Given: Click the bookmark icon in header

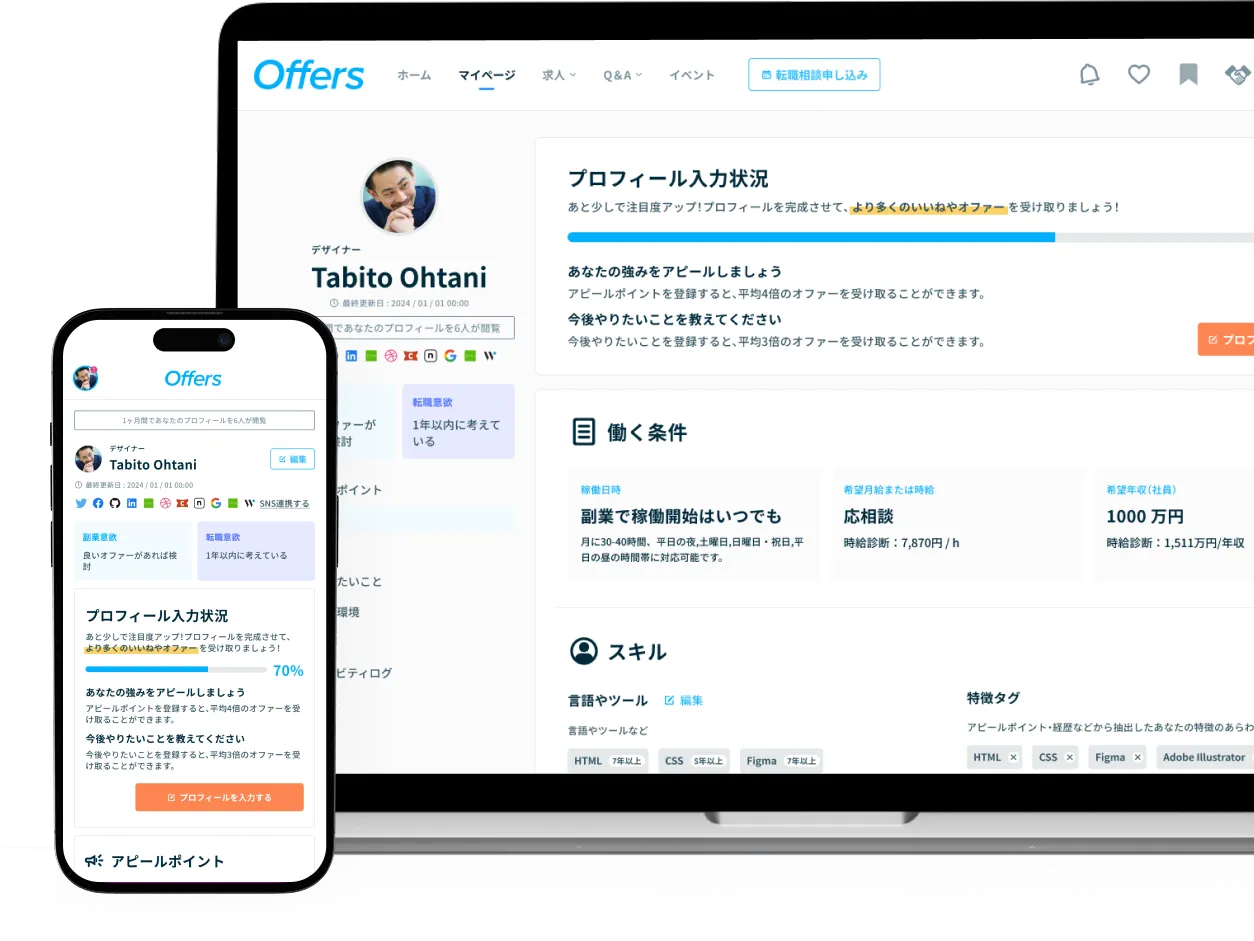Looking at the screenshot, I should pyautogui.click(x=1188, y=75).
